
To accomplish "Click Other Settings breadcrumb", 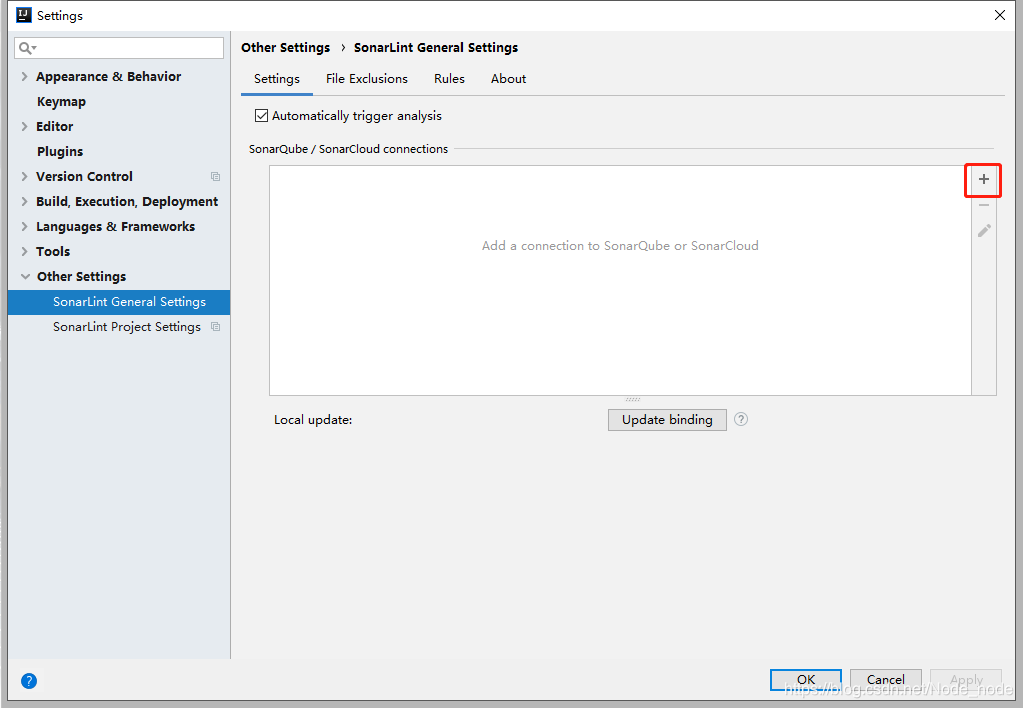I will point(286,48).
